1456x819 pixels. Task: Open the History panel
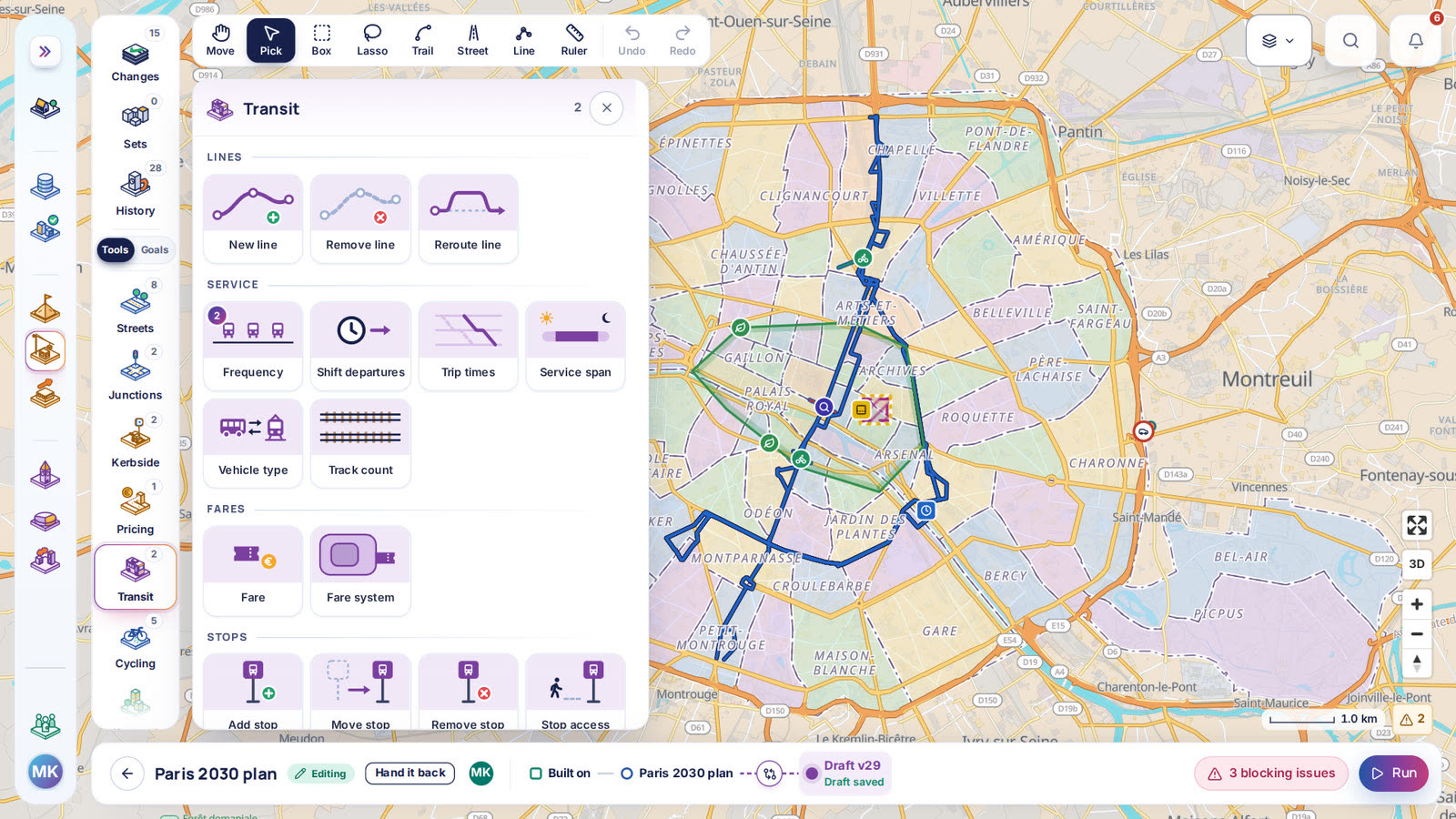tap(136, 192)
